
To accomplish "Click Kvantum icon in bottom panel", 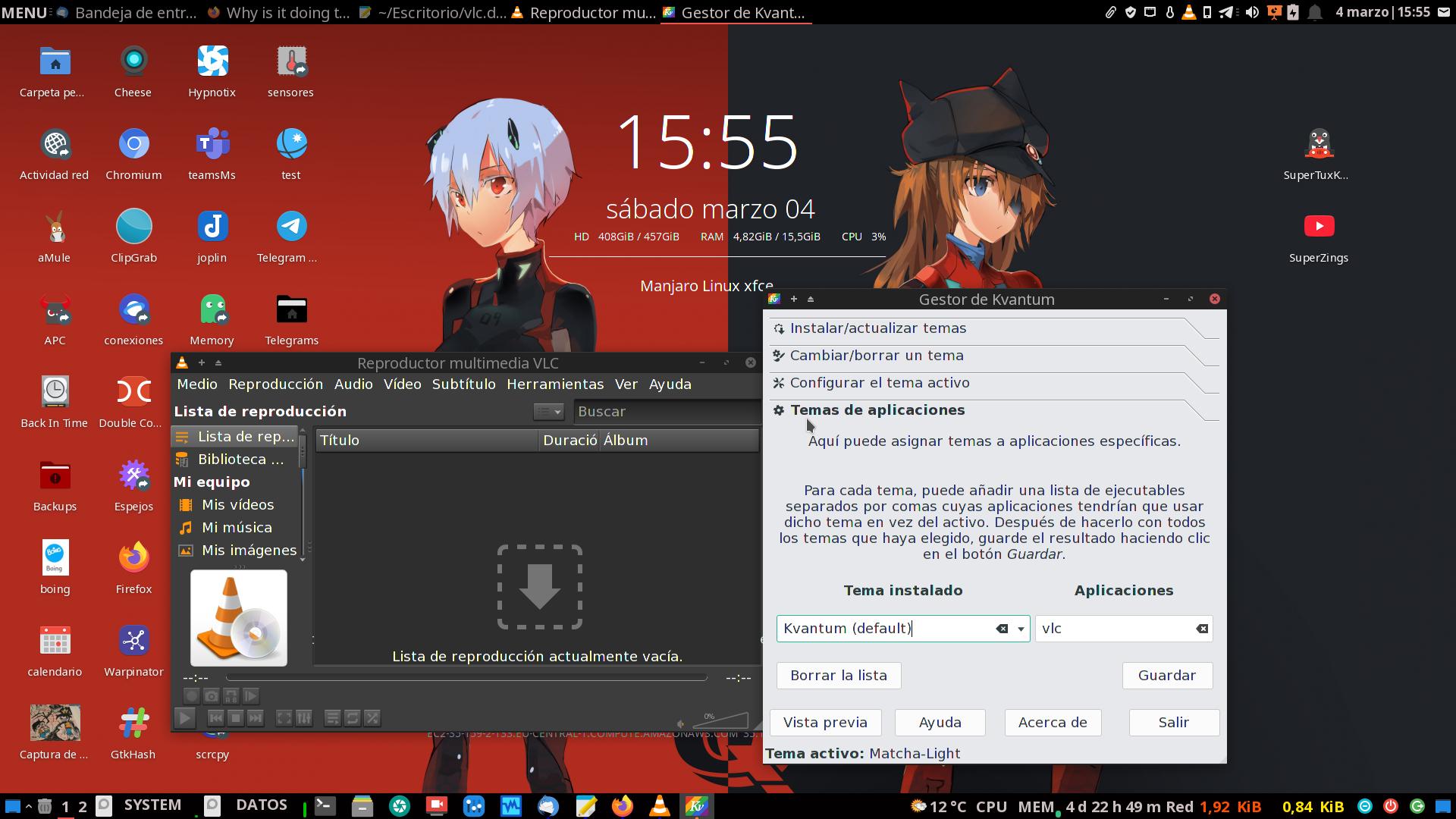I will (x=697, y=806).
